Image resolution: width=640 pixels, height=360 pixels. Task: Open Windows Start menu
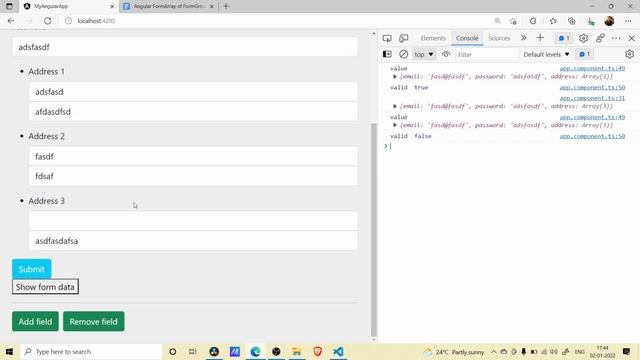(9, 351)
